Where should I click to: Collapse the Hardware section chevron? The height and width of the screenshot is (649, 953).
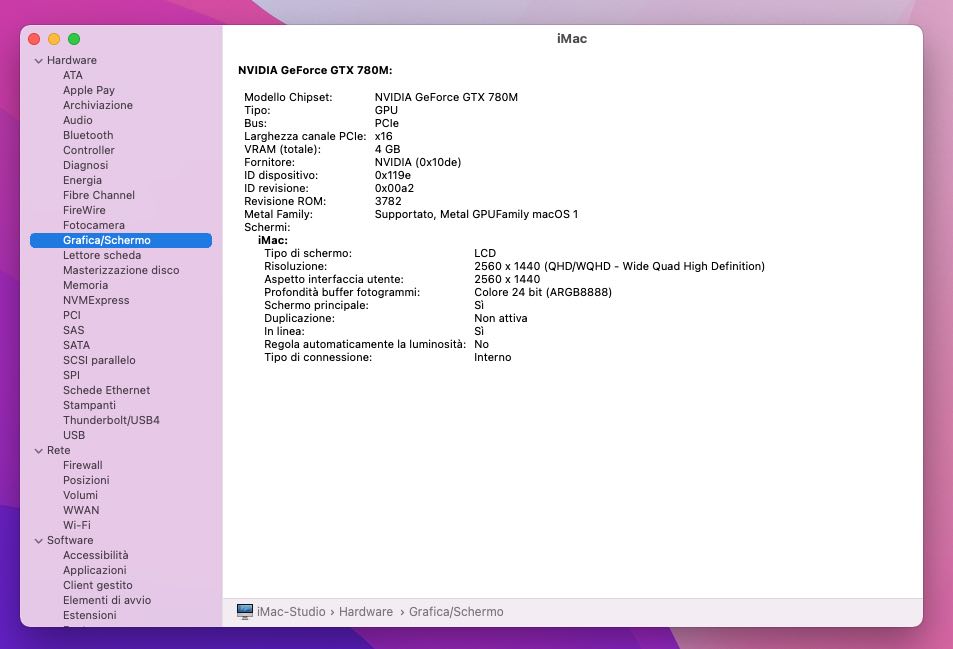tap(38, 61)
